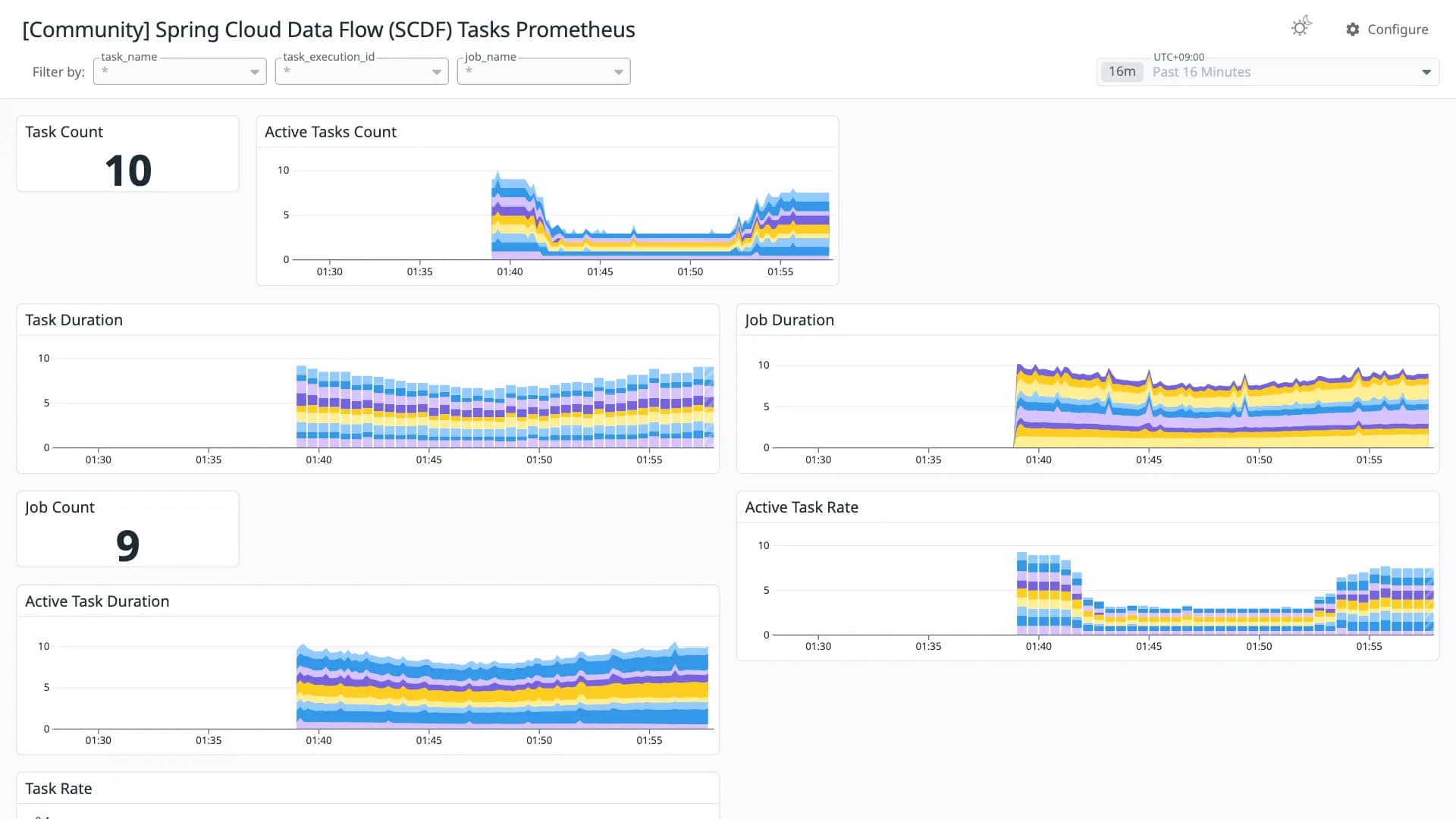
Task: Click the 01:45 label on Task Duration chart
Action: tap(428, 460)
